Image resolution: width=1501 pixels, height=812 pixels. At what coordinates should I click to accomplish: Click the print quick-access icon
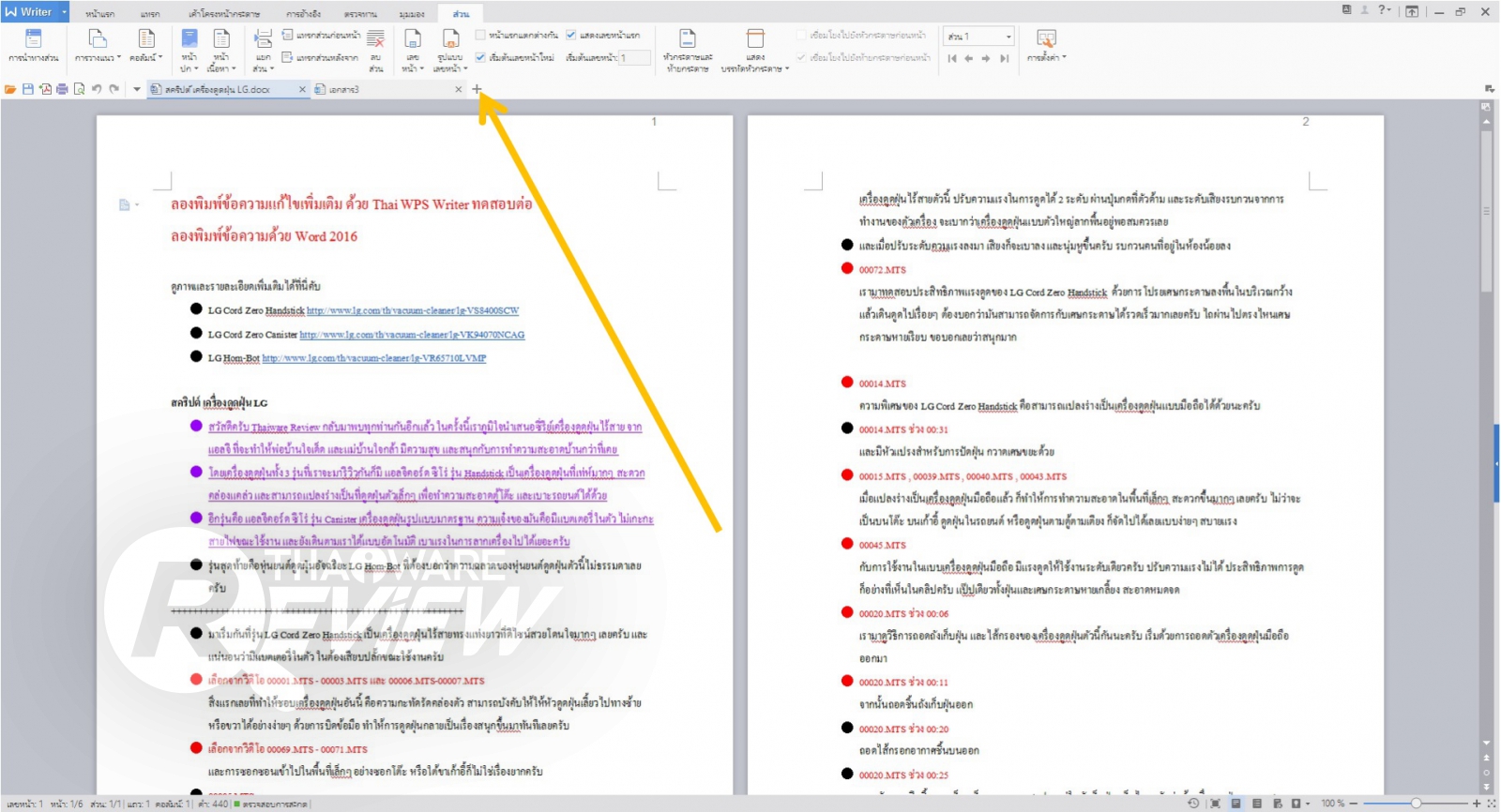62,89
